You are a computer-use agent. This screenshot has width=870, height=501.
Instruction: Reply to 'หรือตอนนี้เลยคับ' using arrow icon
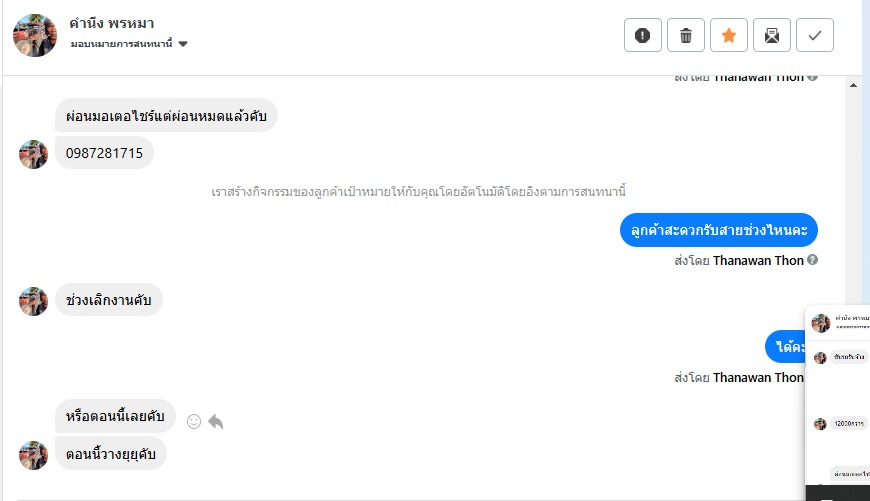[215, 421]
